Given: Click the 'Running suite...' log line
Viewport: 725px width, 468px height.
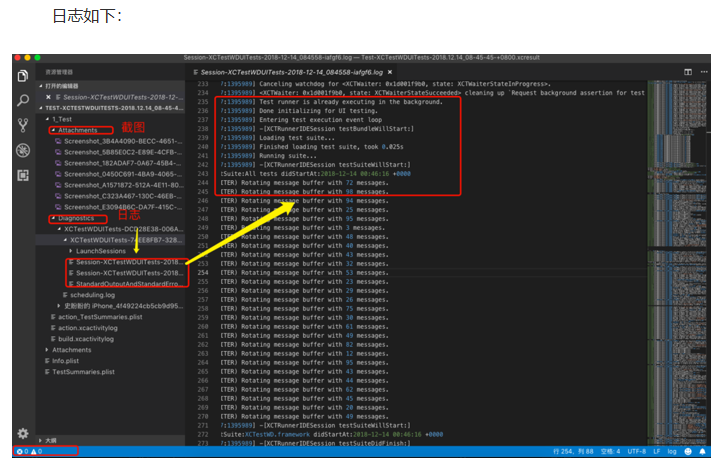Looking at the screenshot, I should 288,156.
